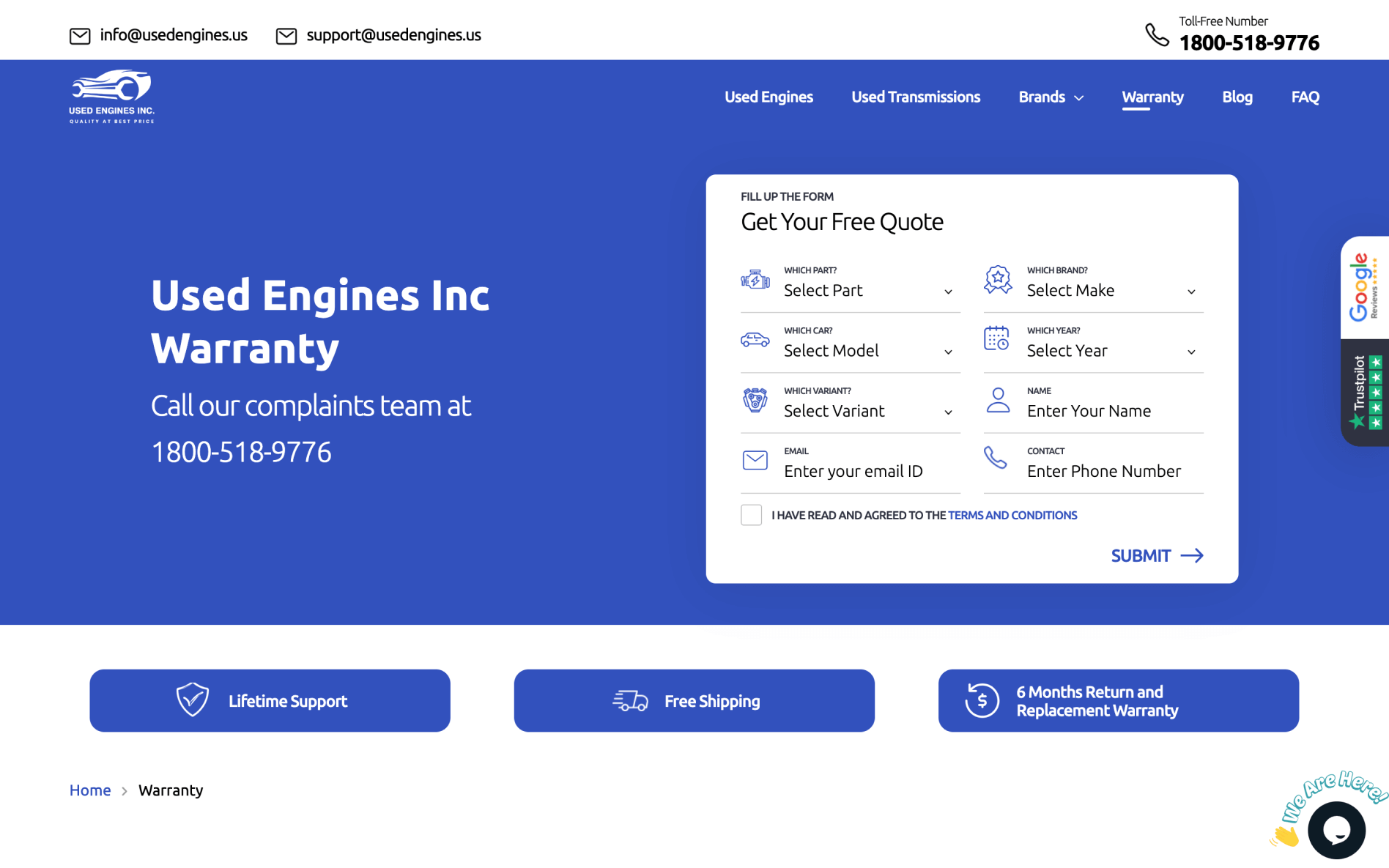Click the Lifetime Support shield icon
The width and height of the screenshot is (1389, 868).
(193, 700)
